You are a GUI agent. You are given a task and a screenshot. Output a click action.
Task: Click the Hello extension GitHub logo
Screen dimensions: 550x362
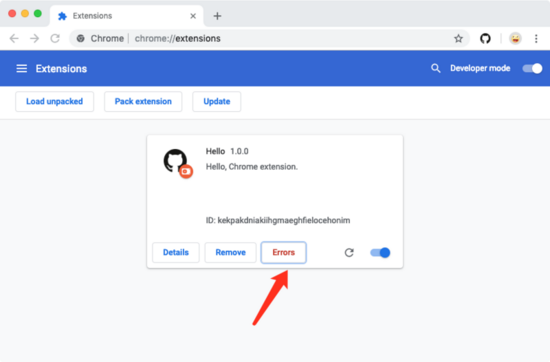[175, 161]
